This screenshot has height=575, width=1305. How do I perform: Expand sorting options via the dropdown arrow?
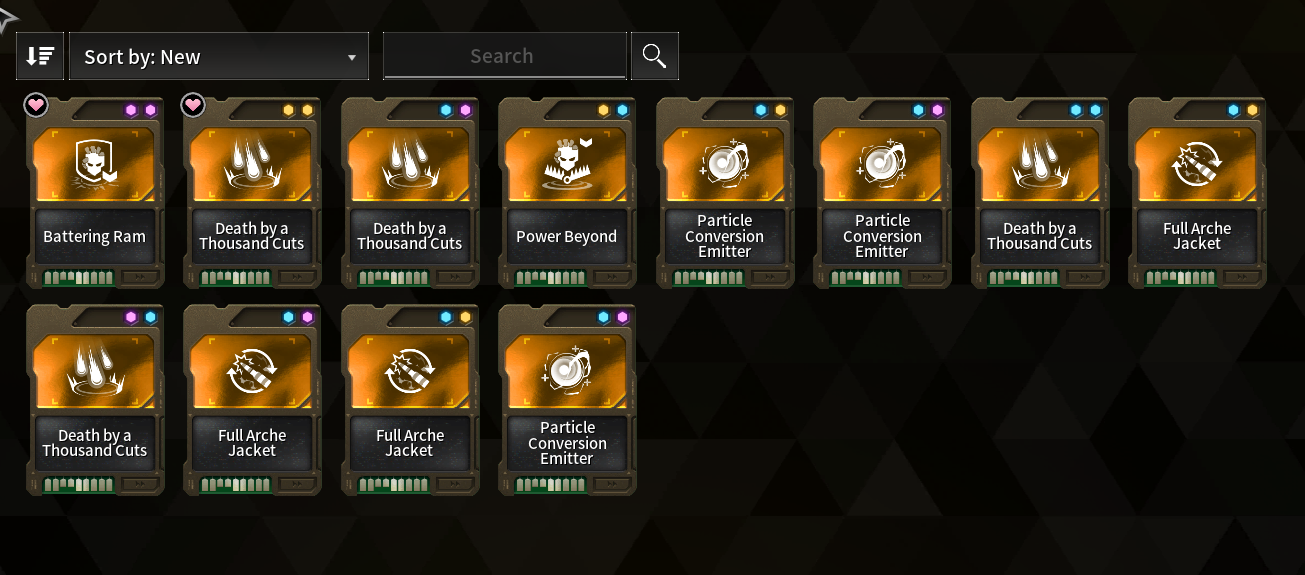point(352,58)
